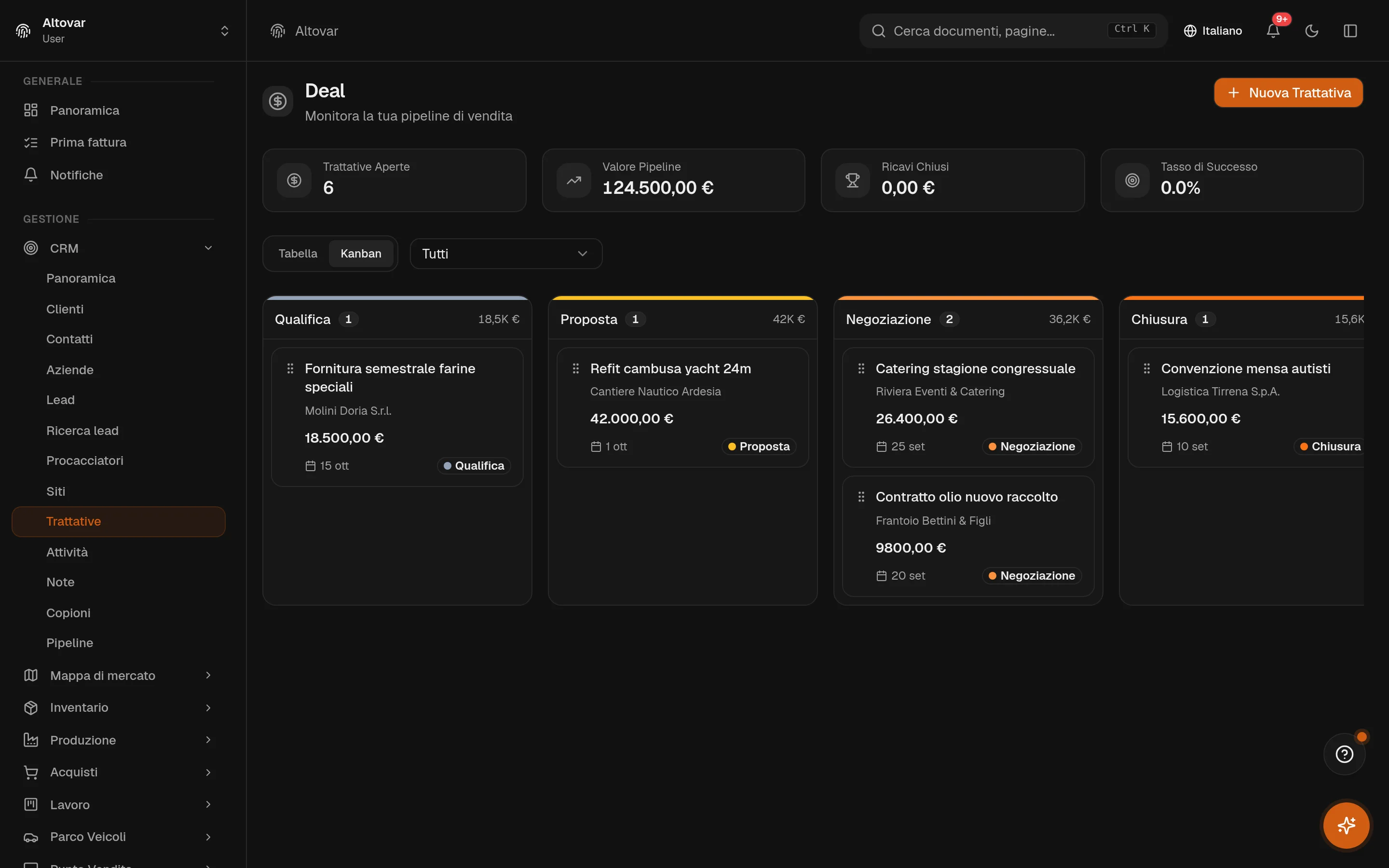Click the Parco Veicoli car icon
The height and width of the screenshot is (868, 1389).
pos(31,837)
